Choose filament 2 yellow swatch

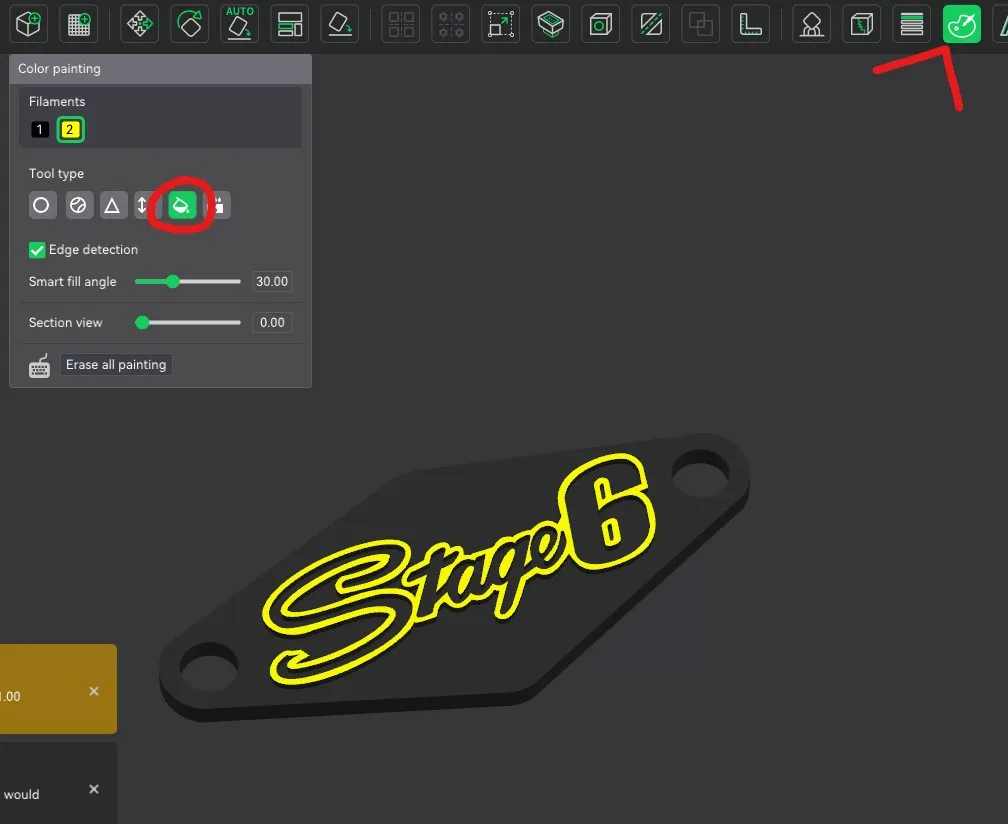pyautogui.click(x=70, y=130)
